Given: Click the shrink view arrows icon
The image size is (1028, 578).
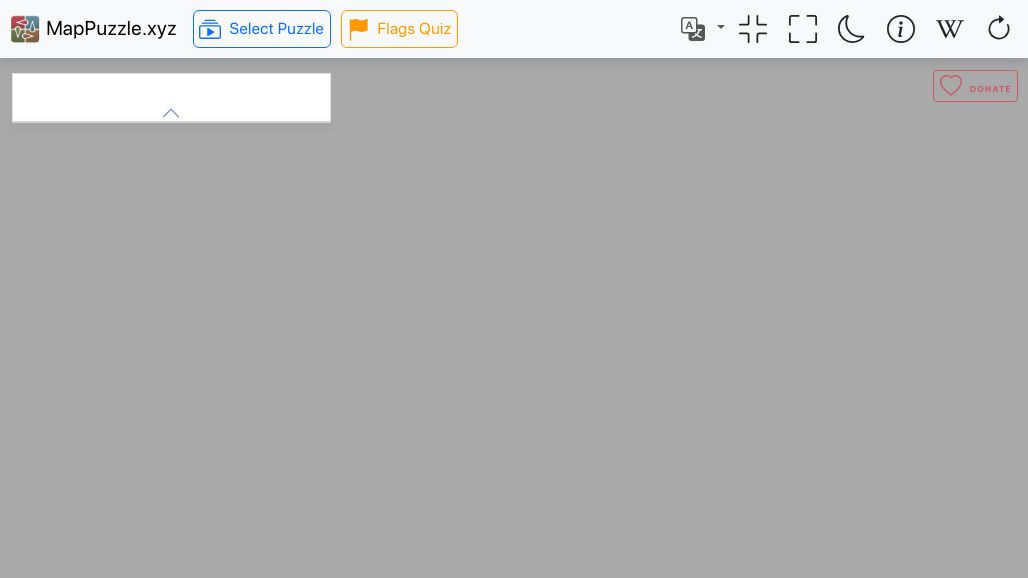Looking at the screenshot, I should point(753,29).
